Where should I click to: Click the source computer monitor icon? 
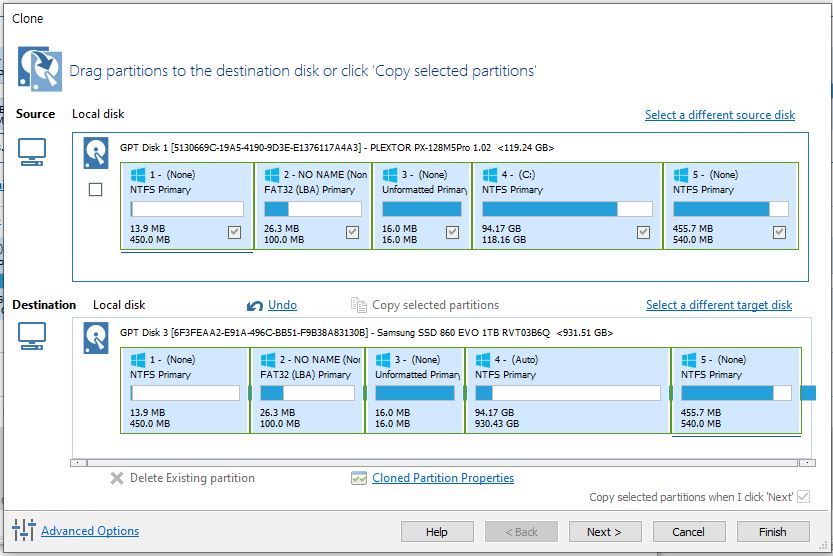[x=32, y=152]
